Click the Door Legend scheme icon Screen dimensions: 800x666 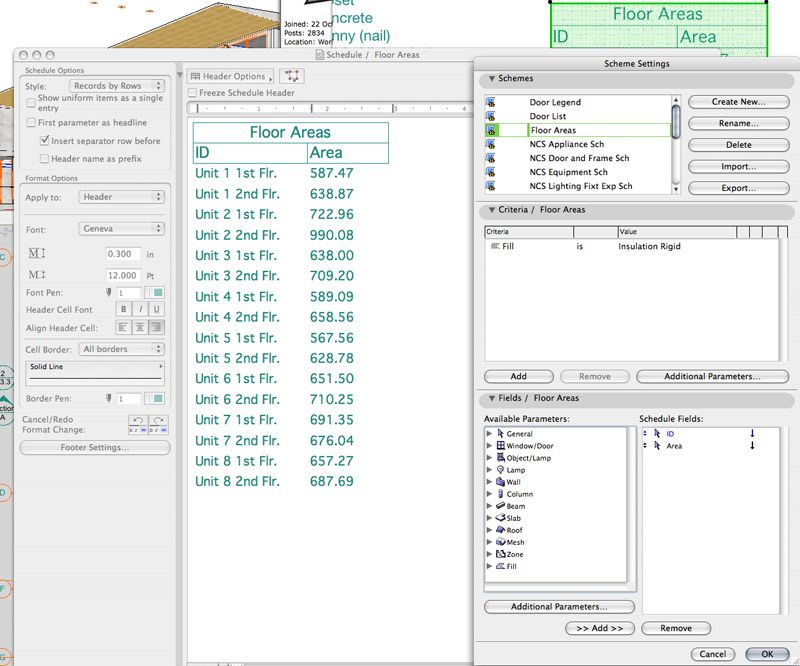491,102
